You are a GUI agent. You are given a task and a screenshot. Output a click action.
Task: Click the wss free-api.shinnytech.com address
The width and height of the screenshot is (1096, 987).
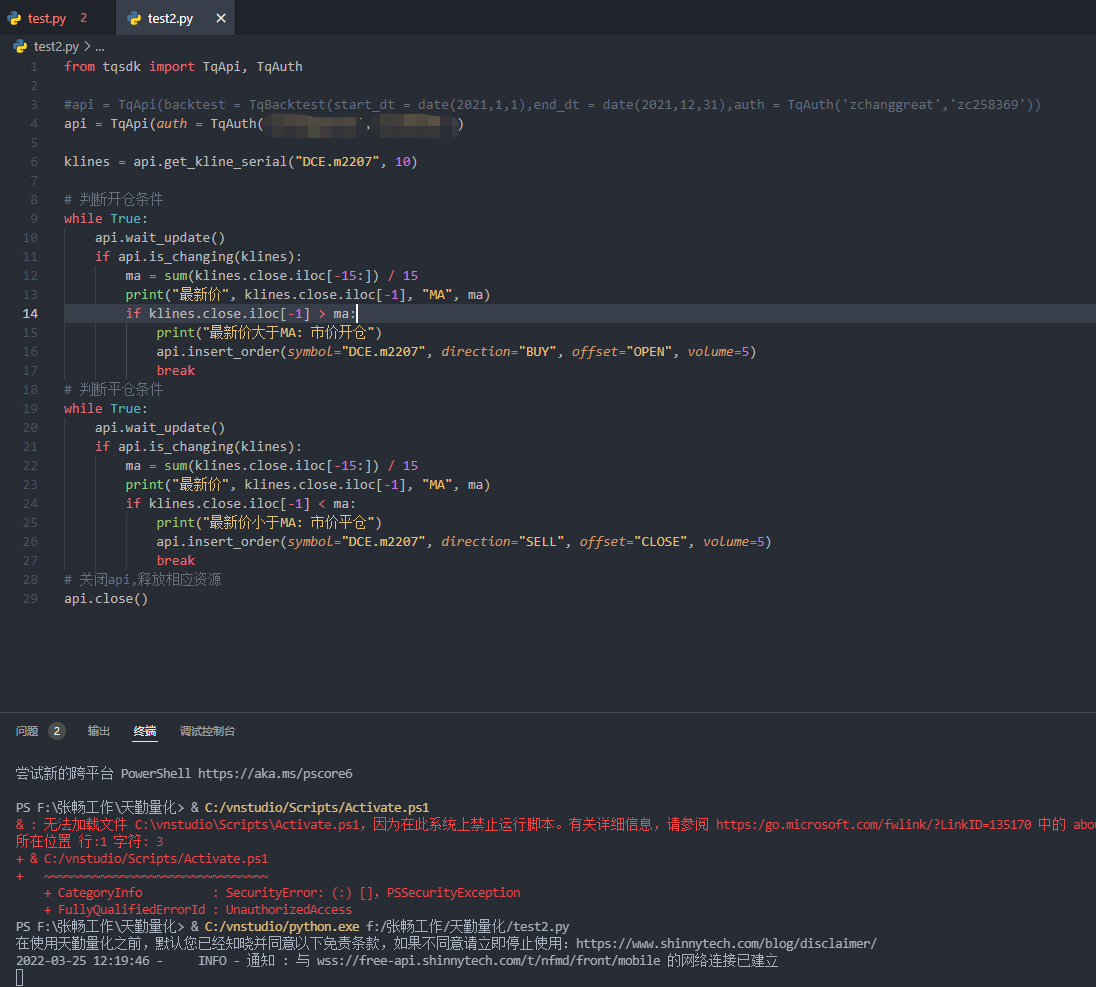488,960
